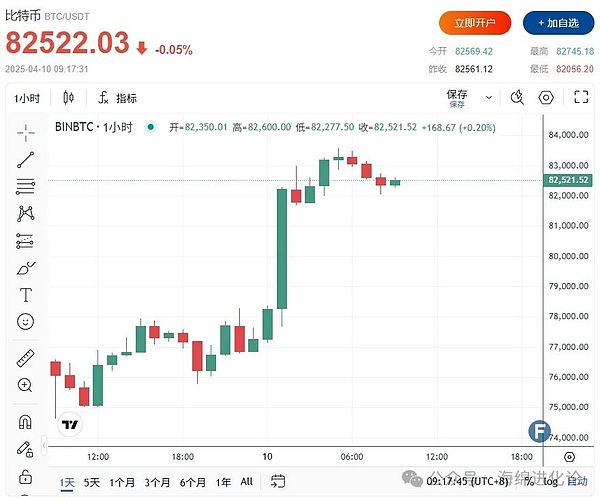This screenshot has height=502, width=600.
Task: Select the crosshair cursor tool
Action: click(26, 132)
